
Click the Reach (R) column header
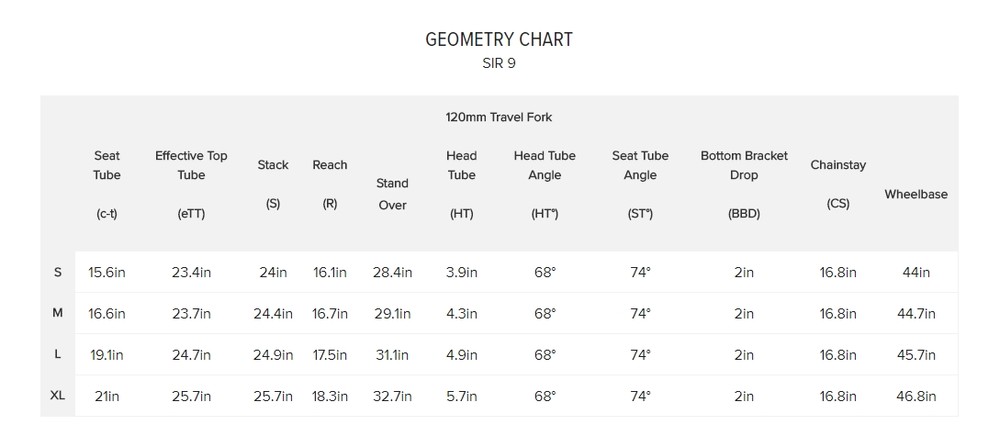click(330, 184)
